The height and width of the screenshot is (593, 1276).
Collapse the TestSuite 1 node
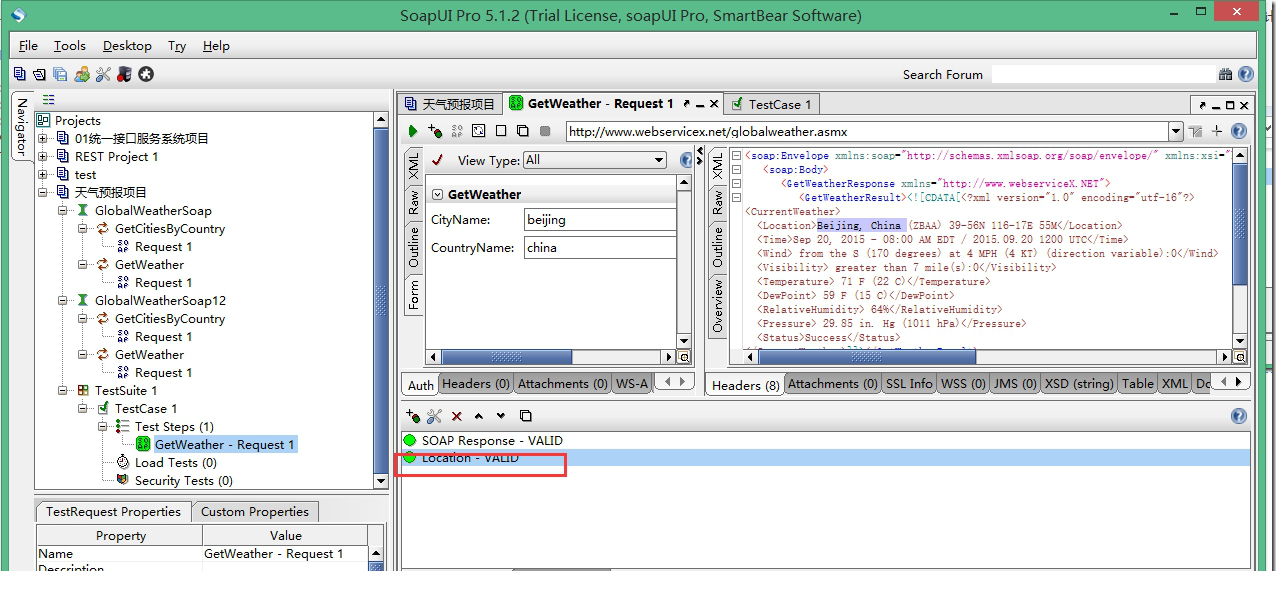coord(63,391)
